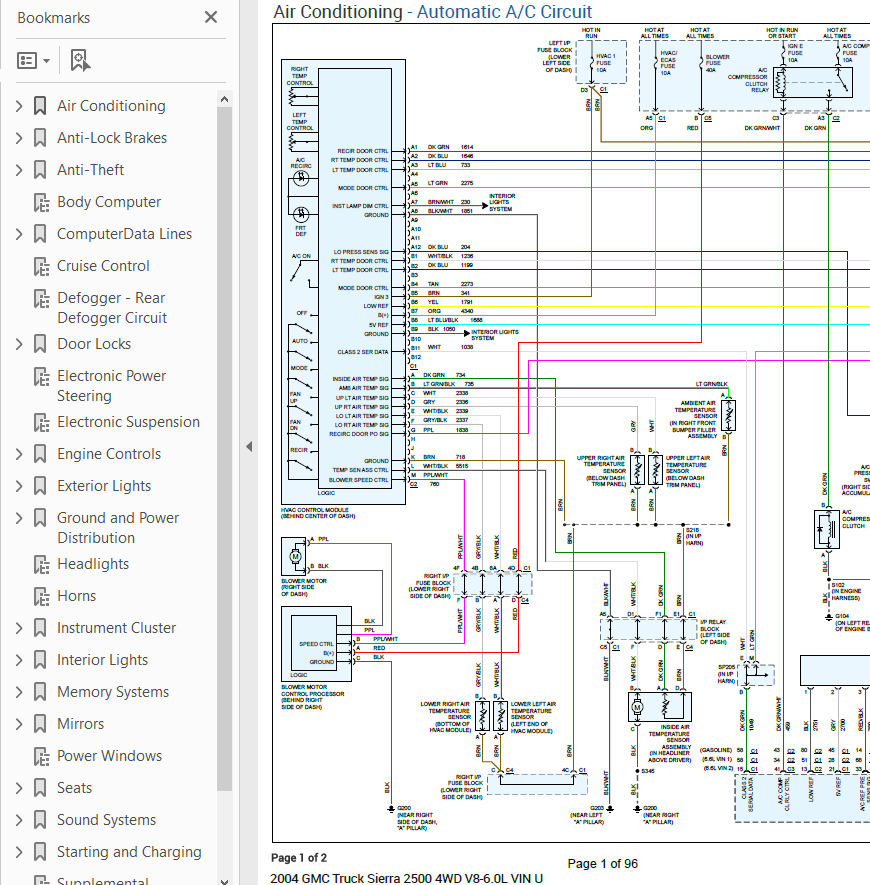Click the Anti-Theft bookmark icon
This screenshot has height=885, width=870.
(40, 170)
